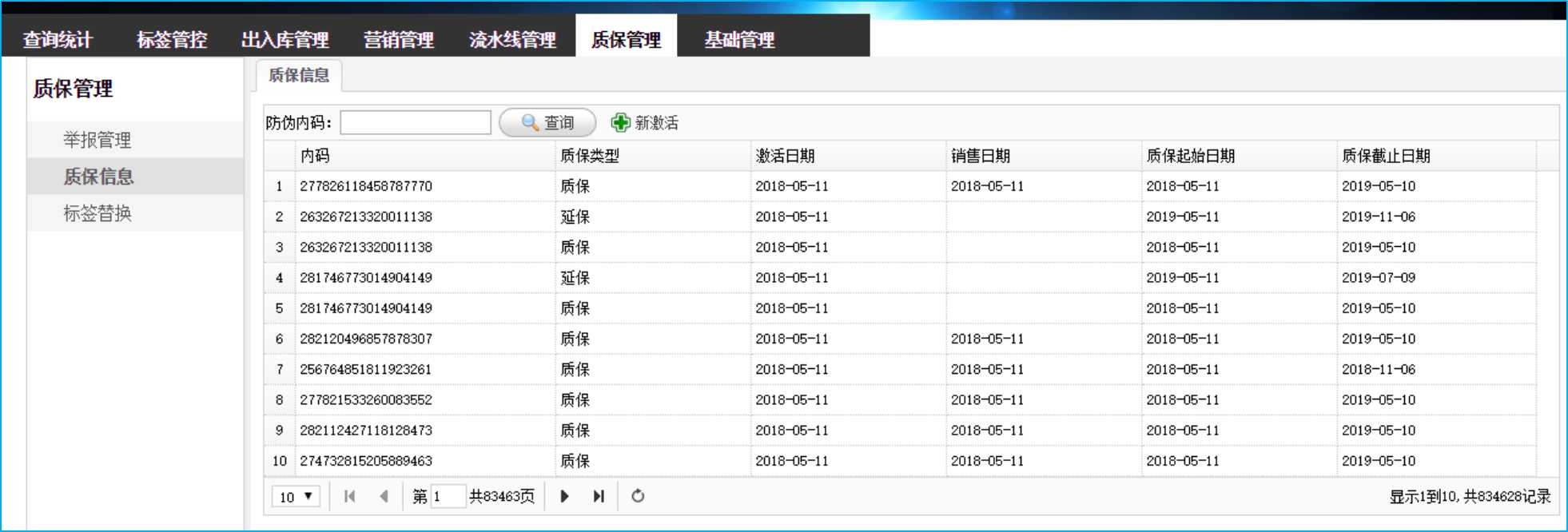
Task: Open 标签替换 in the sidebar
Action: pyautogui.click(x=98, y=213)
